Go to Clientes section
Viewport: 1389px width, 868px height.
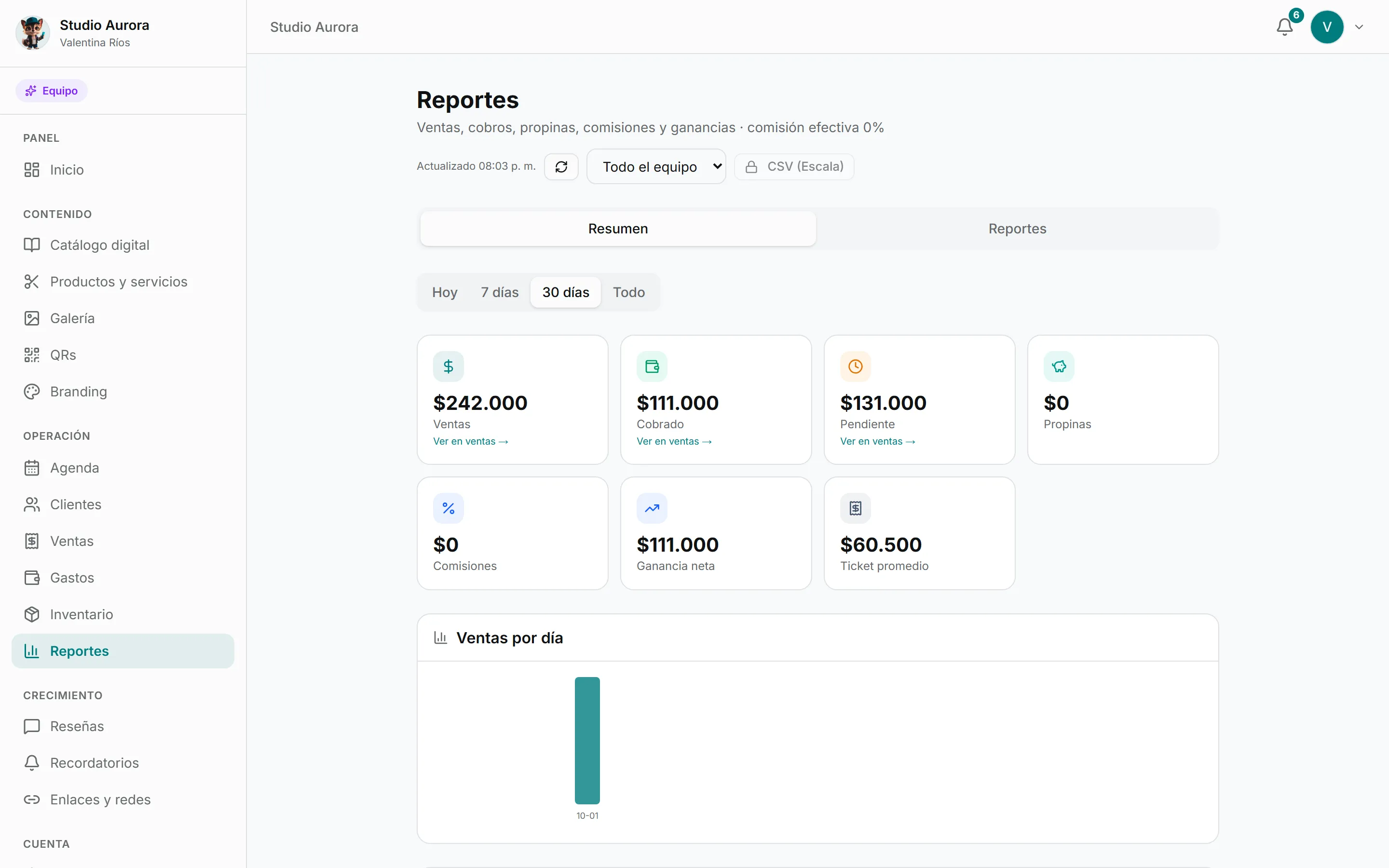pos(123,504)
